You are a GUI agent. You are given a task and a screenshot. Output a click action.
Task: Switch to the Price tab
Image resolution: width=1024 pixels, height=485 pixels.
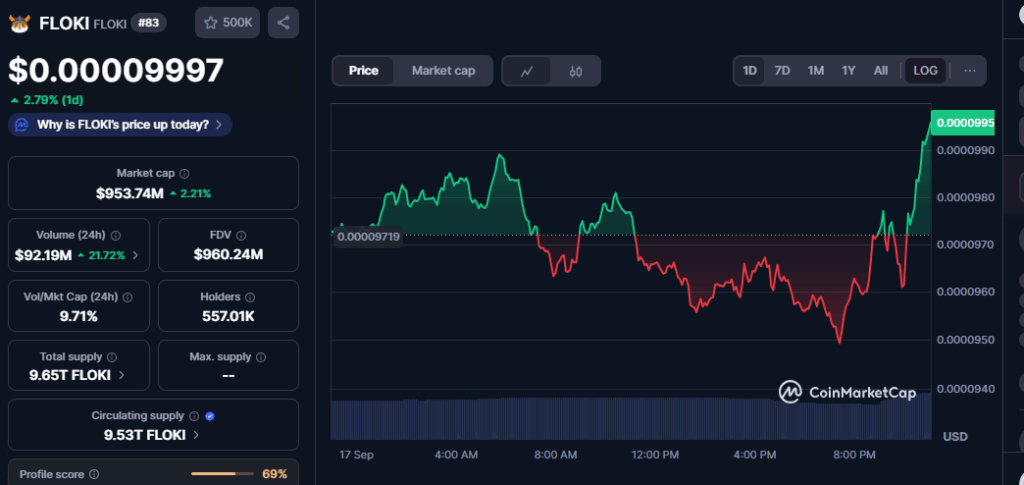363,71
